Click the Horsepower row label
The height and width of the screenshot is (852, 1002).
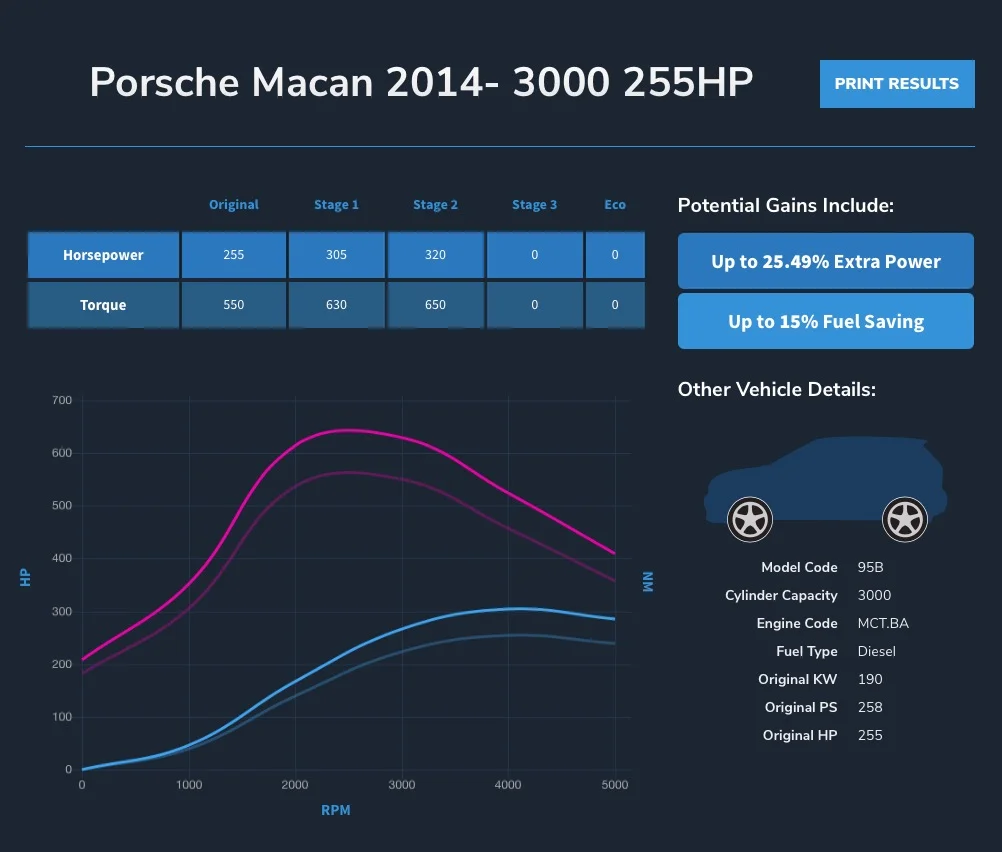(x=103, y=255)
